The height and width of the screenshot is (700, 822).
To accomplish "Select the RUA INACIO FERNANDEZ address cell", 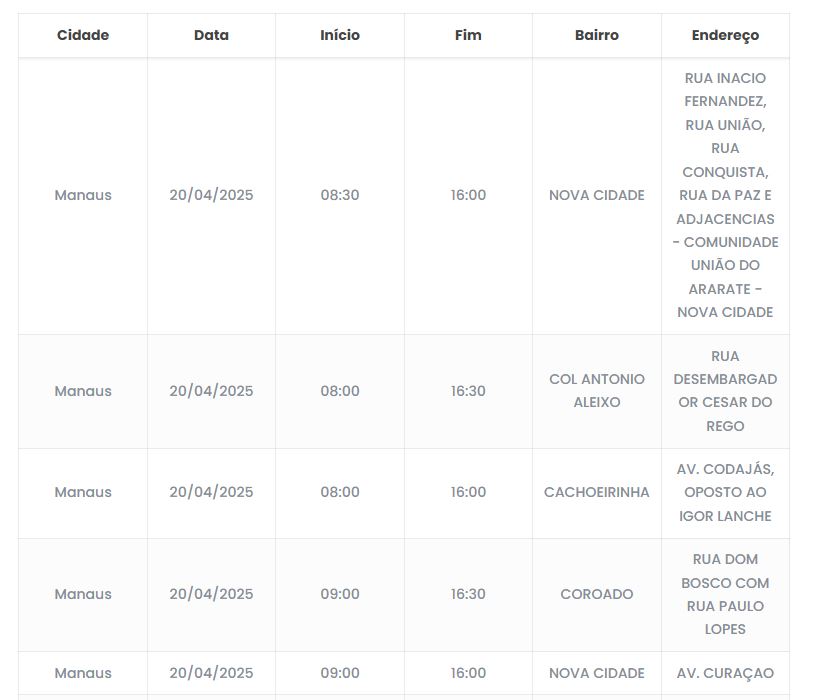I will pyautogui.click(x=725, y=195).
